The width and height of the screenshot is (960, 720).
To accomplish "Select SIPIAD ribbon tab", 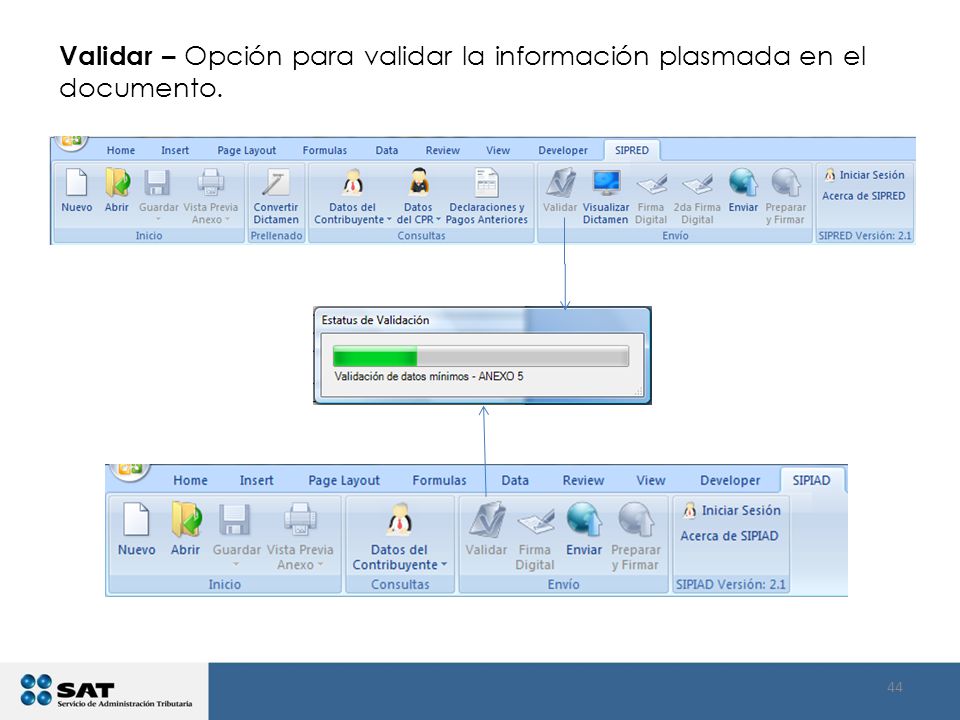I will click(x=812, y=481).
